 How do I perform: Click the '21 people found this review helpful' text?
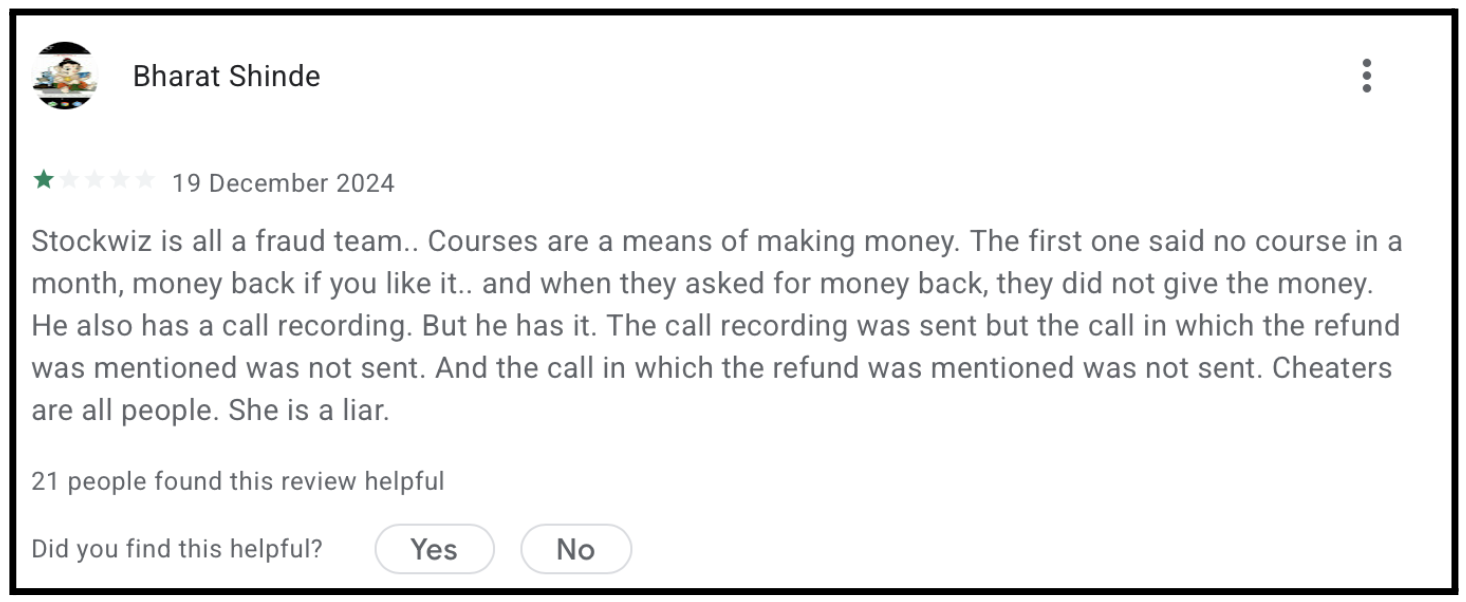click(x=237, y=480)
